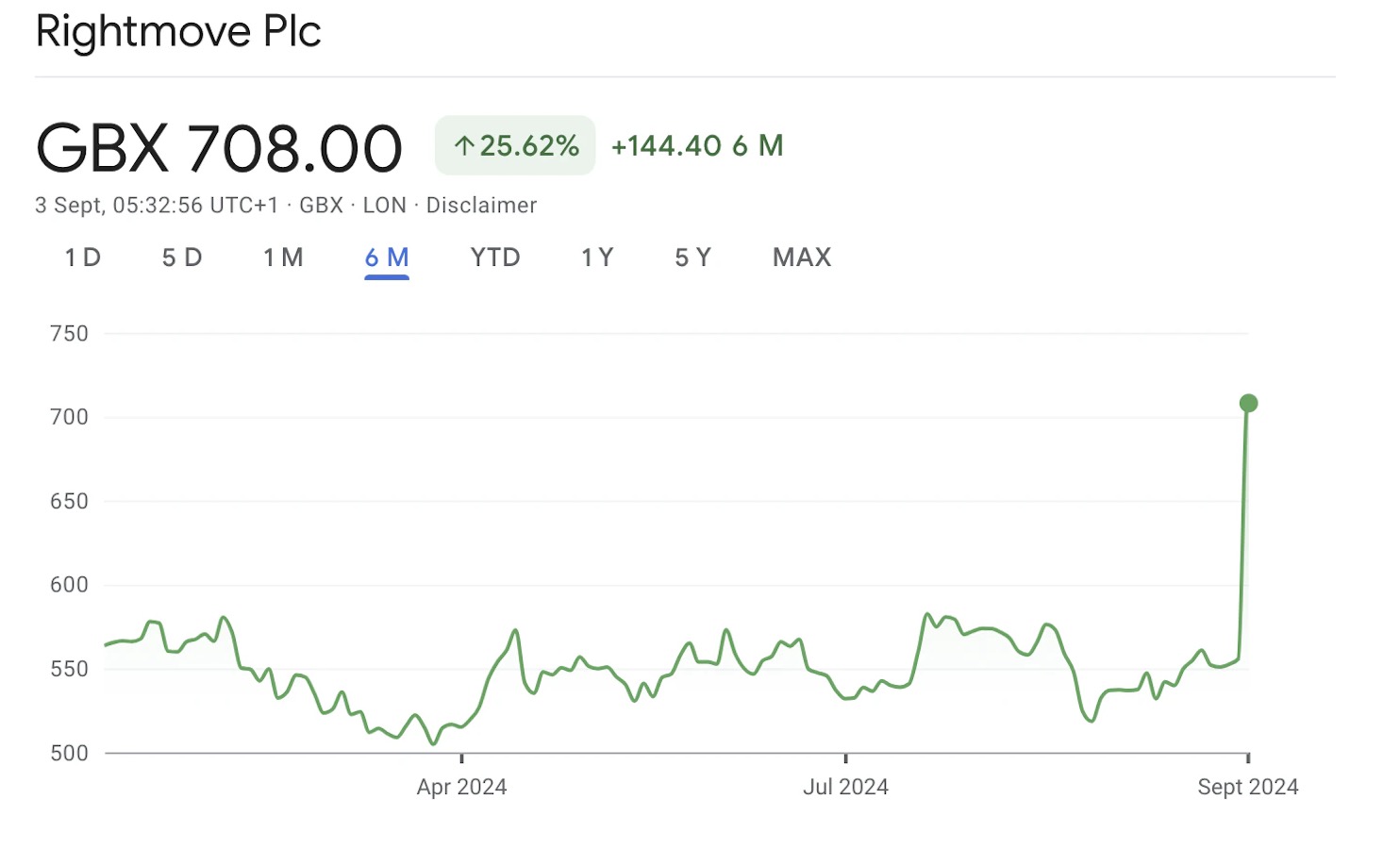The width and height of the screenshot is (1400, 849).
Task: Switch to the 5 D range tab
Action: (x=182, y=258)
